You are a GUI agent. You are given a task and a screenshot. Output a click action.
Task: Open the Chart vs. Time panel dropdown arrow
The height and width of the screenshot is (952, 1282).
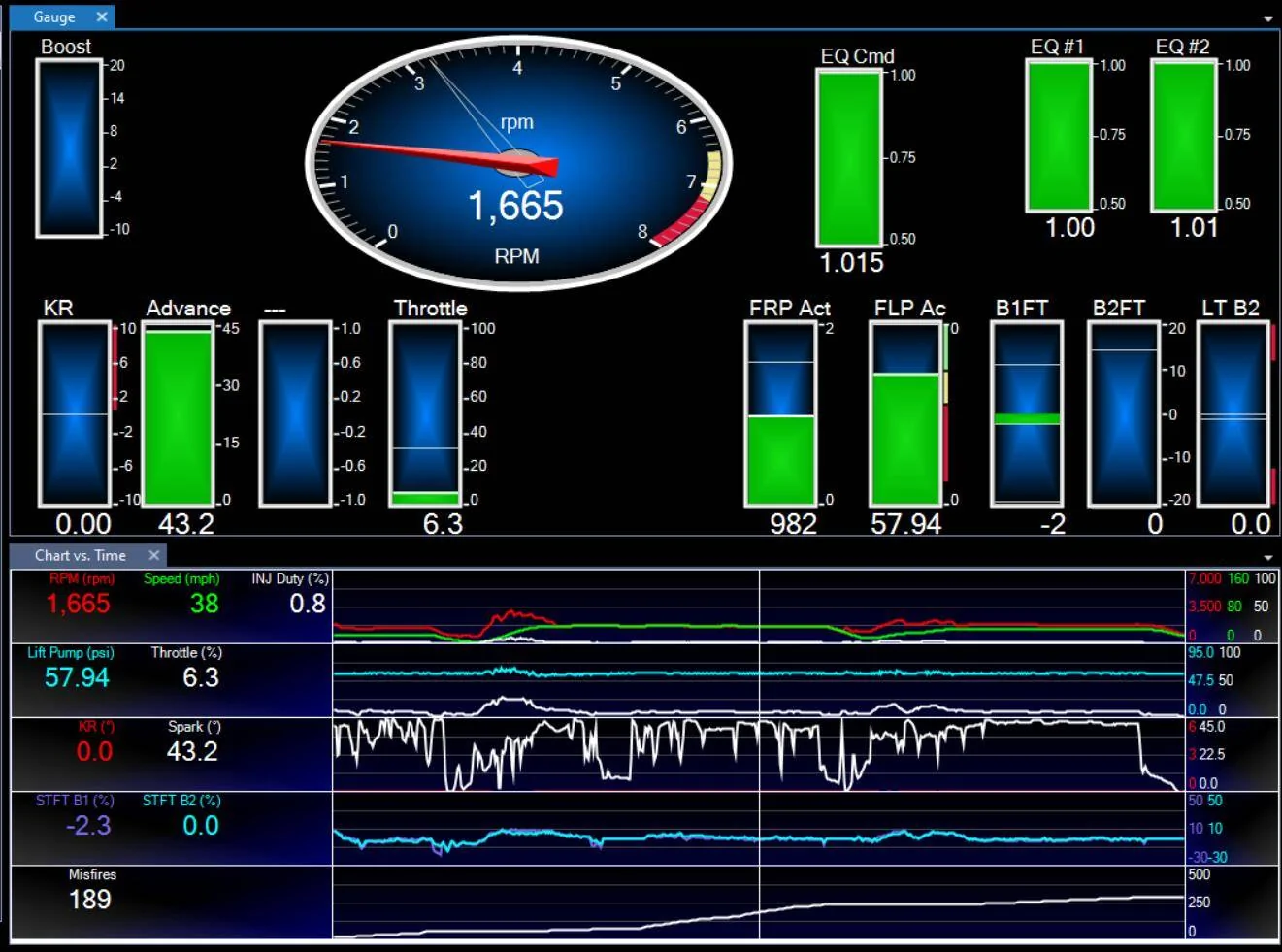1267,558
